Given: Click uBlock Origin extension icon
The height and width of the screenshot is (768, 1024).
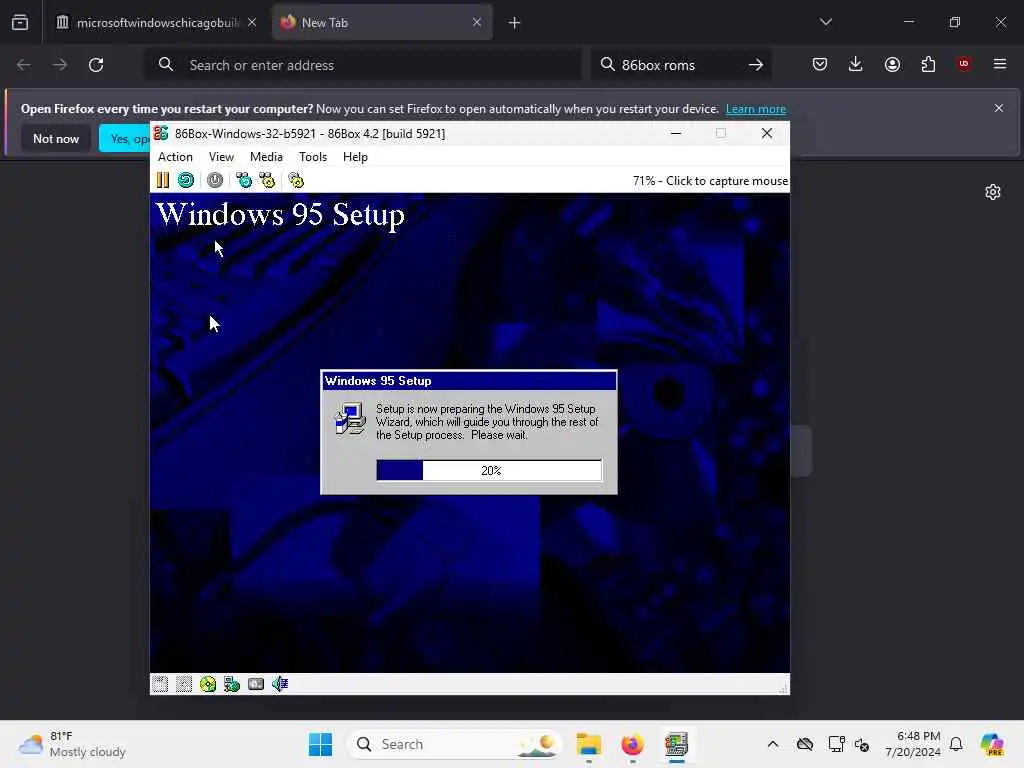Looking at the screenshot, I should [964, 64].
